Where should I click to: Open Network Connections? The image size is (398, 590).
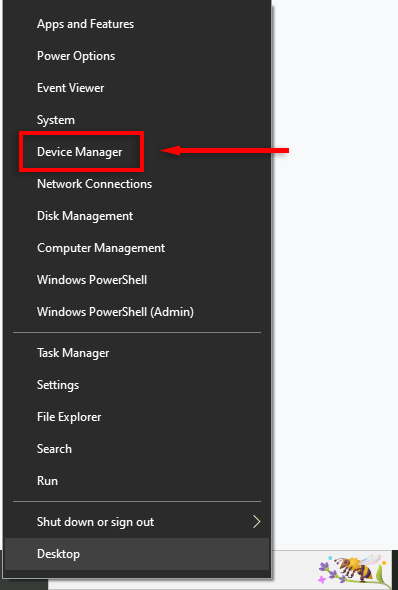click(x=137, y=184)
